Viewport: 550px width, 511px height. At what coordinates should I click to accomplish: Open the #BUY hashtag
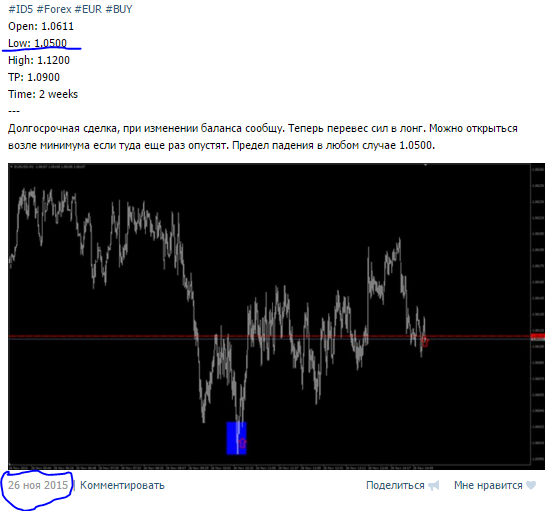pos(119,9)
